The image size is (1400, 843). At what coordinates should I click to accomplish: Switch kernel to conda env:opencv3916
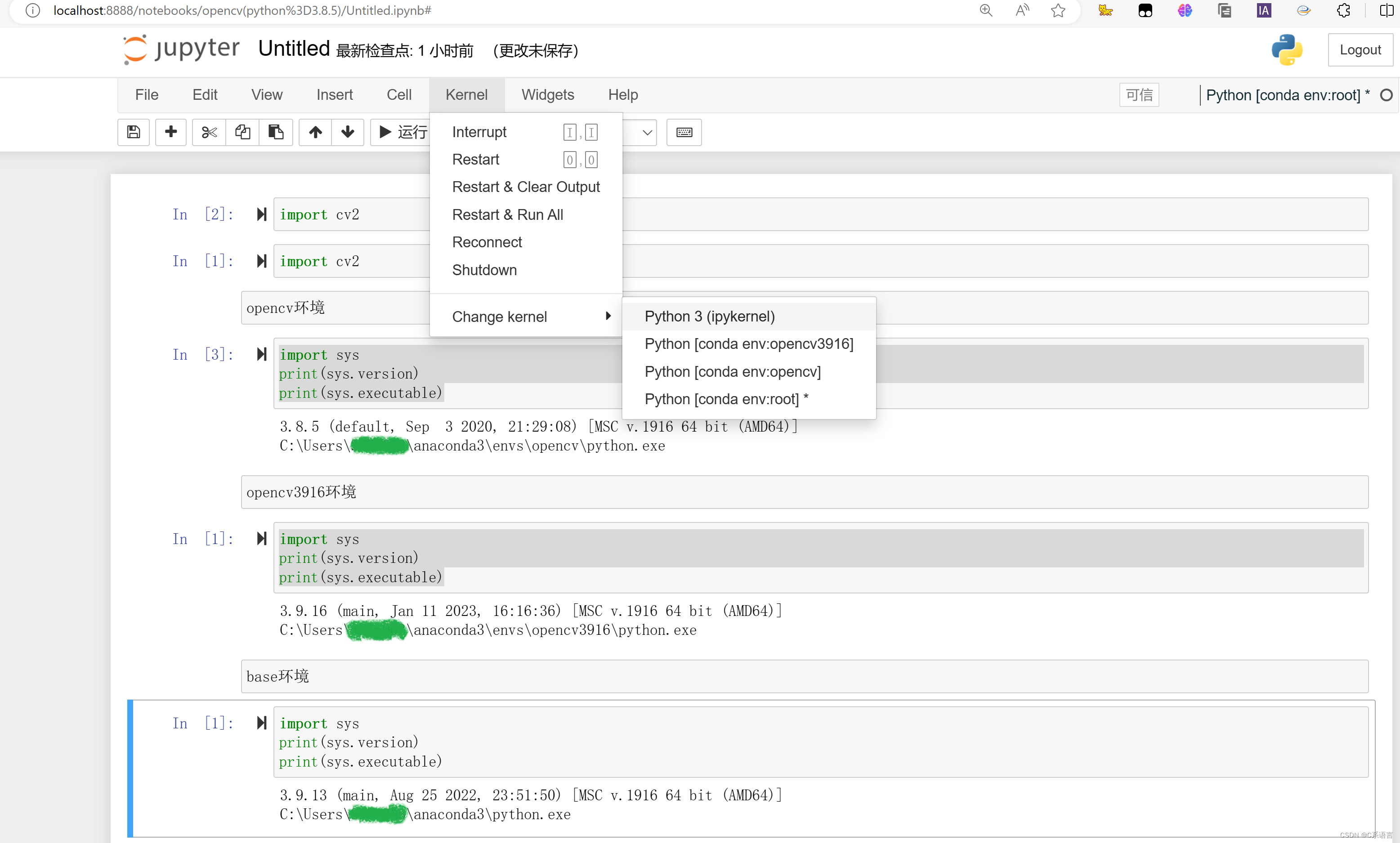click(749, 343)
